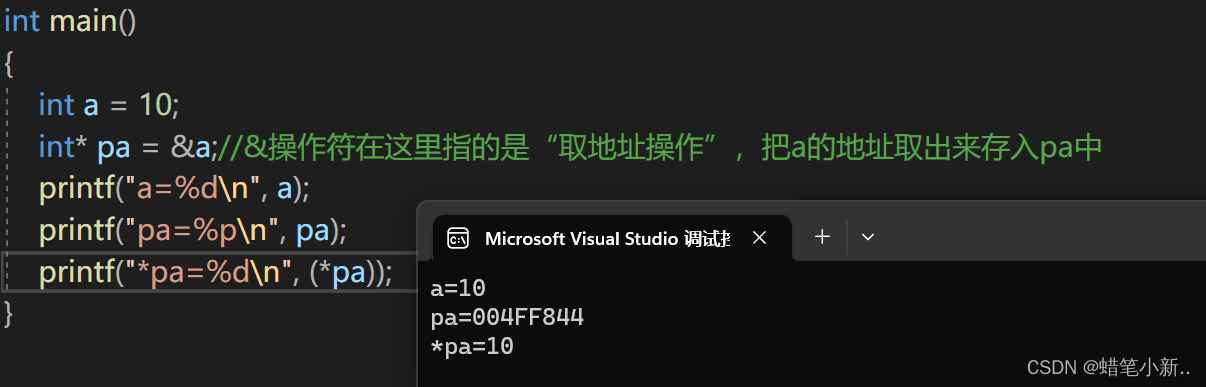Click the printf("pa=%p\n", pa) statement
Screen dimensions: 1206x387
(x=193, y=230)
